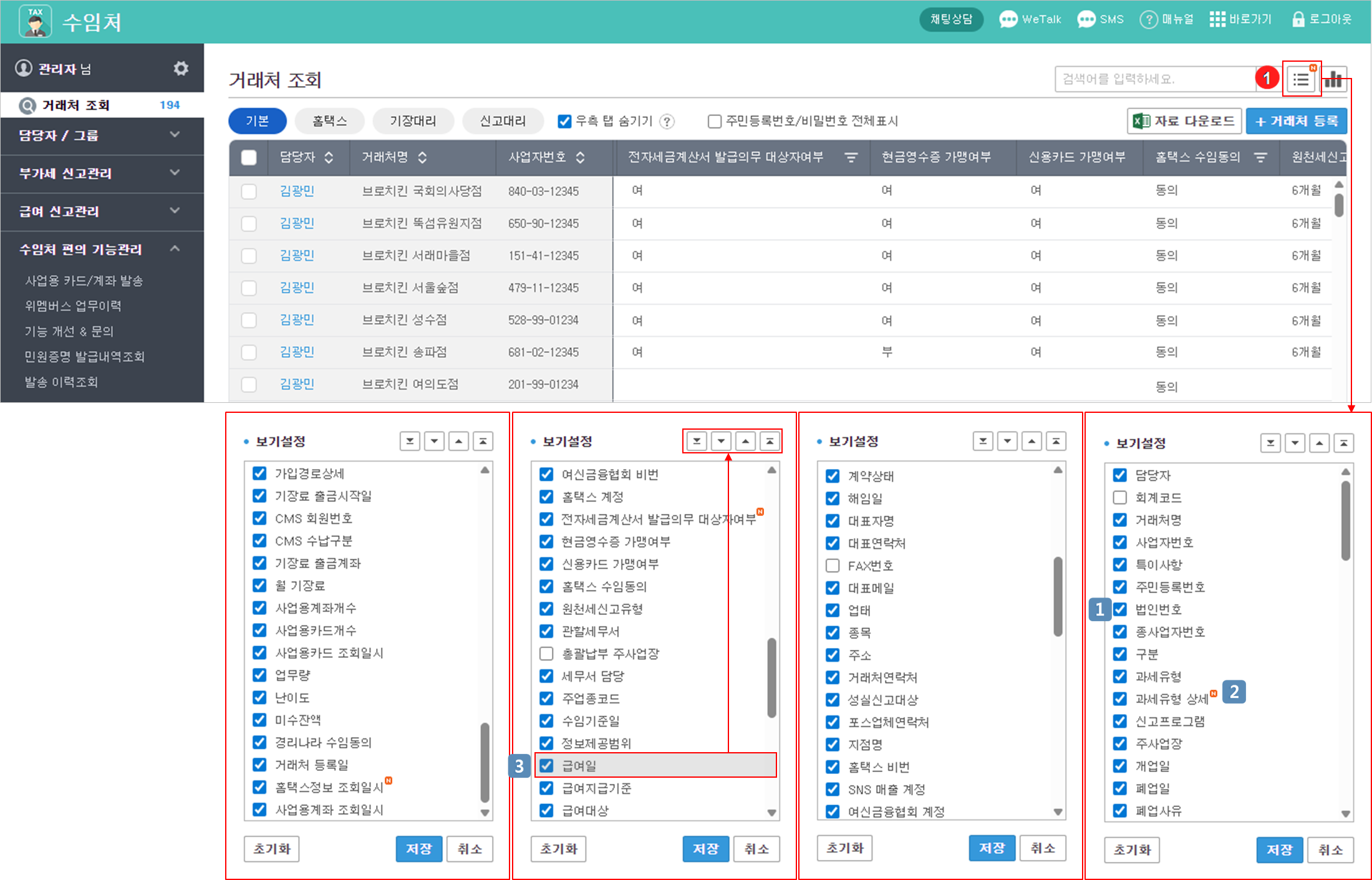
Task: Click scroll down arrow in first 보기설정 list
Action: 485,813
